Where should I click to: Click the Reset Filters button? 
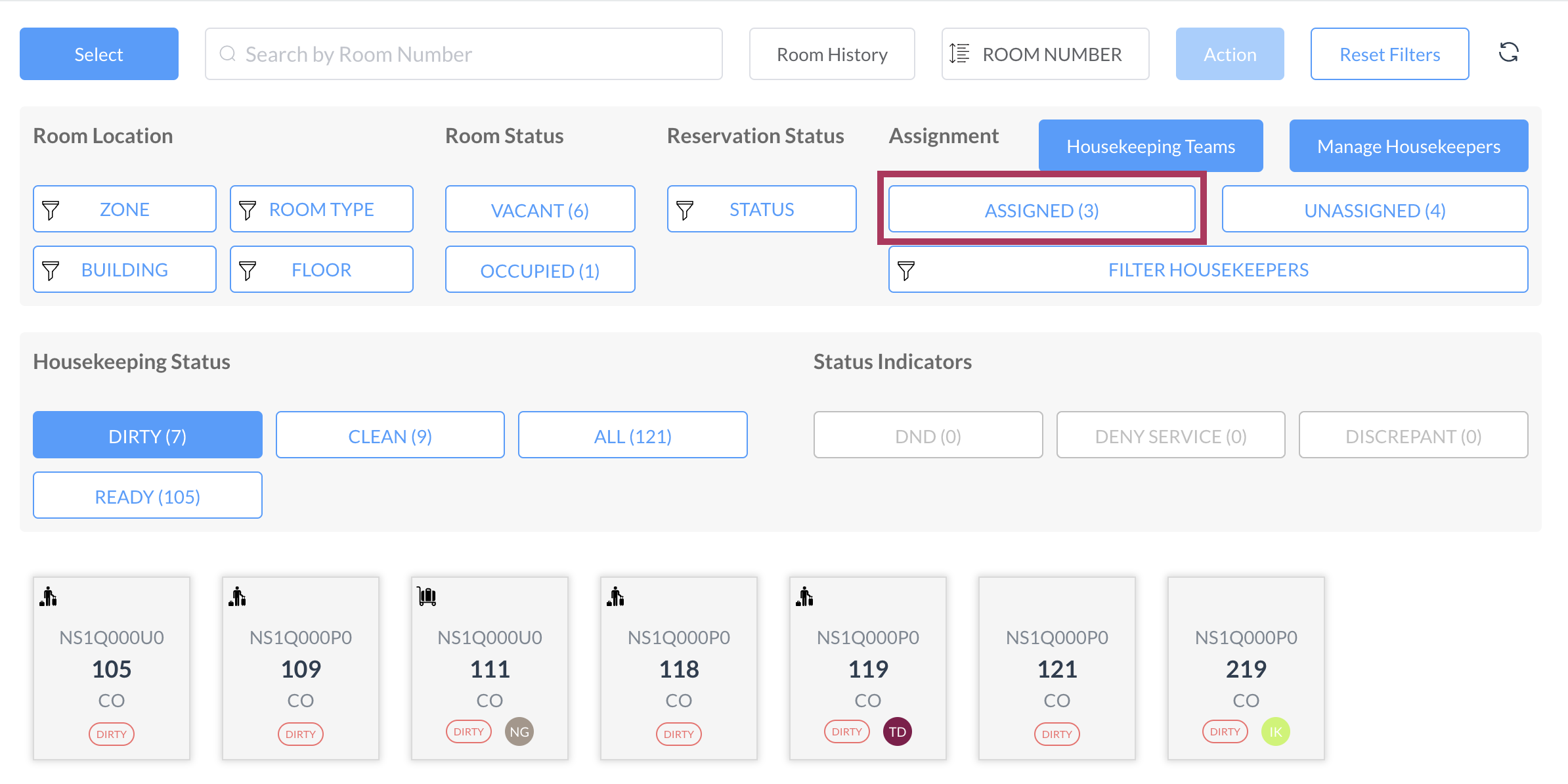pos(1389,54)
